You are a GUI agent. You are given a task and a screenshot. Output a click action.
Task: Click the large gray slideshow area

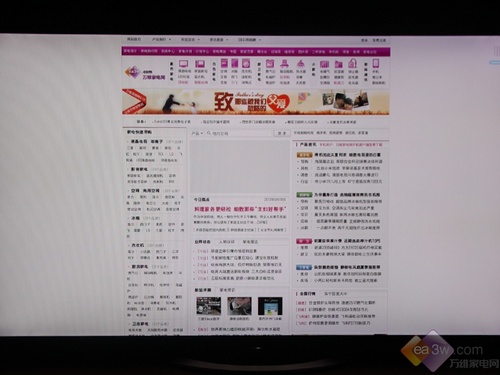[x=240, y=166]
